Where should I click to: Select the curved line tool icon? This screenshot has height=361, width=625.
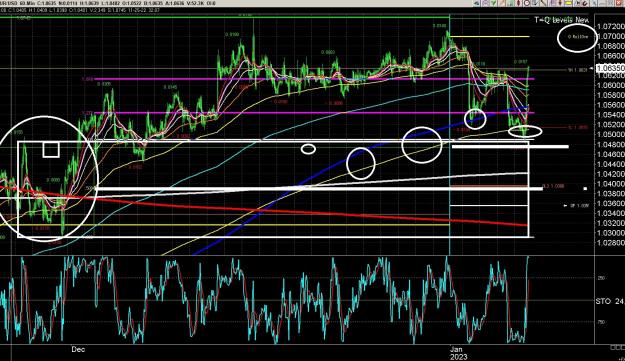(x=543, y=3)
